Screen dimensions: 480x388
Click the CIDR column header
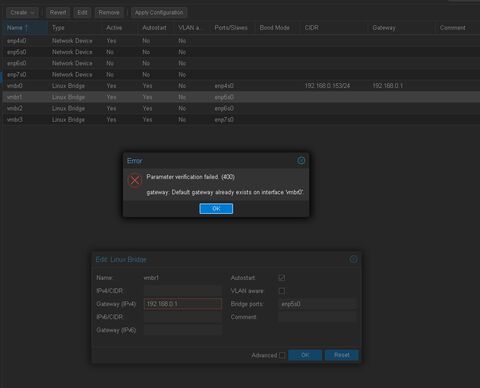(334, 28)
